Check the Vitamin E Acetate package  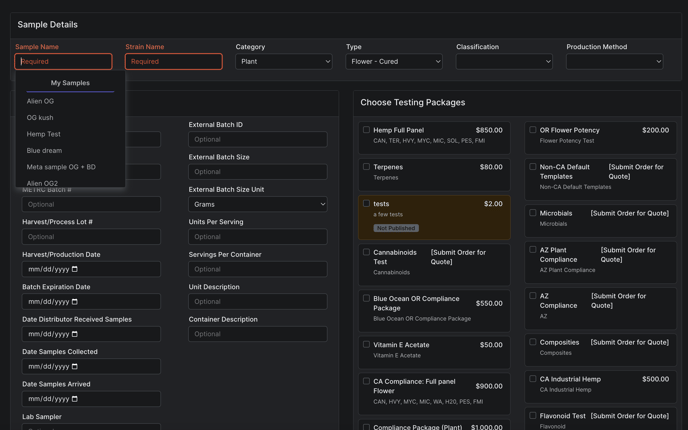coord(366,344)
